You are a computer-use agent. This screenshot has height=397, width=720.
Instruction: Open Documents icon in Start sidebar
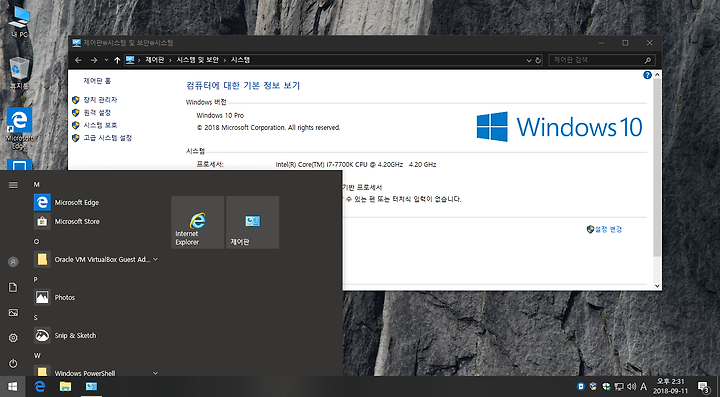tap(13, 287)
